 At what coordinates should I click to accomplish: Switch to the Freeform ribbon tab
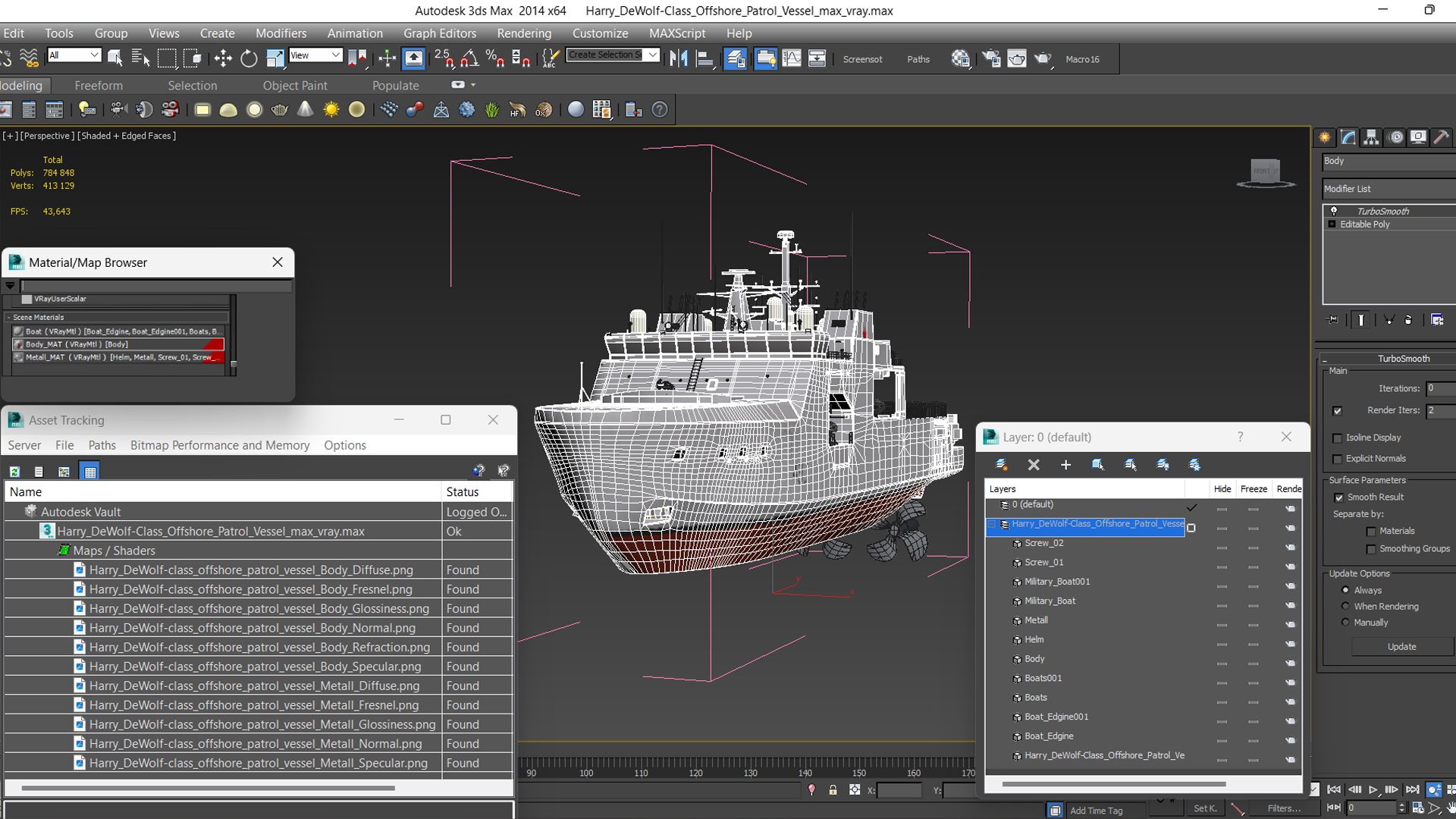pos(99,86)
